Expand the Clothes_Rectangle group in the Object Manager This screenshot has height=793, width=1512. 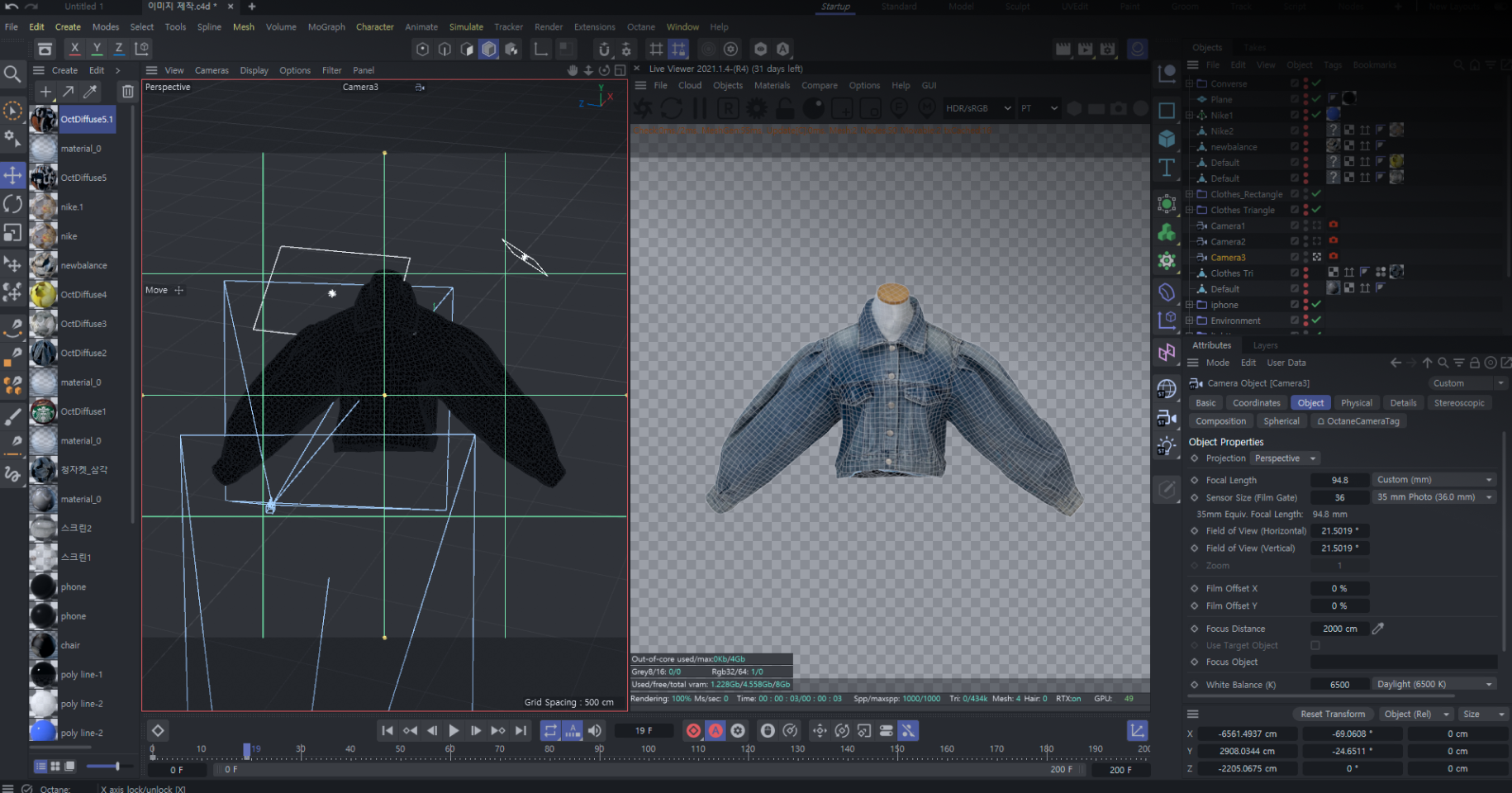(1188, 193)
